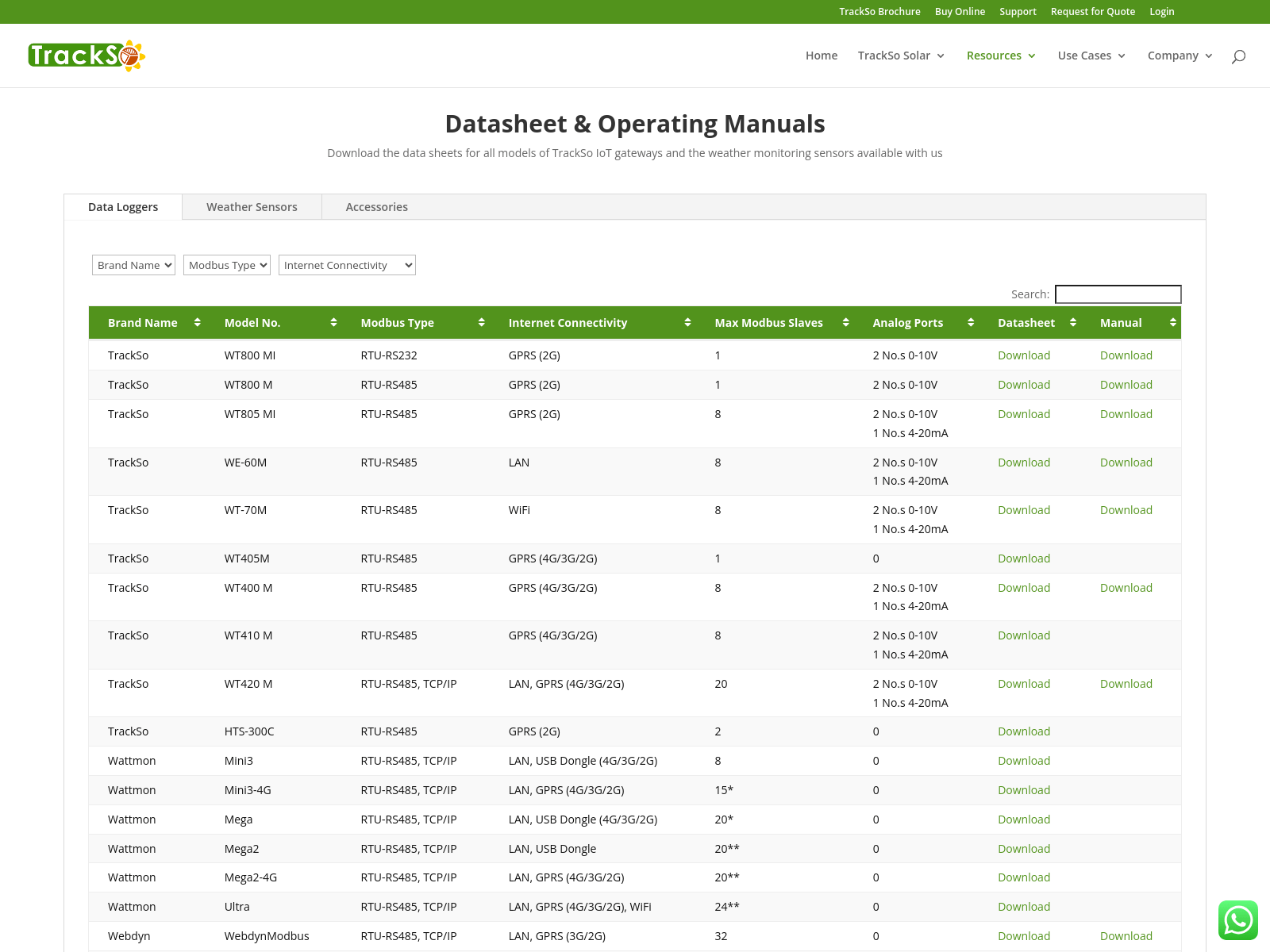Open the Support link
Screen dimensions: 1270x952
pyautogui.click(x=1018, y=12)
